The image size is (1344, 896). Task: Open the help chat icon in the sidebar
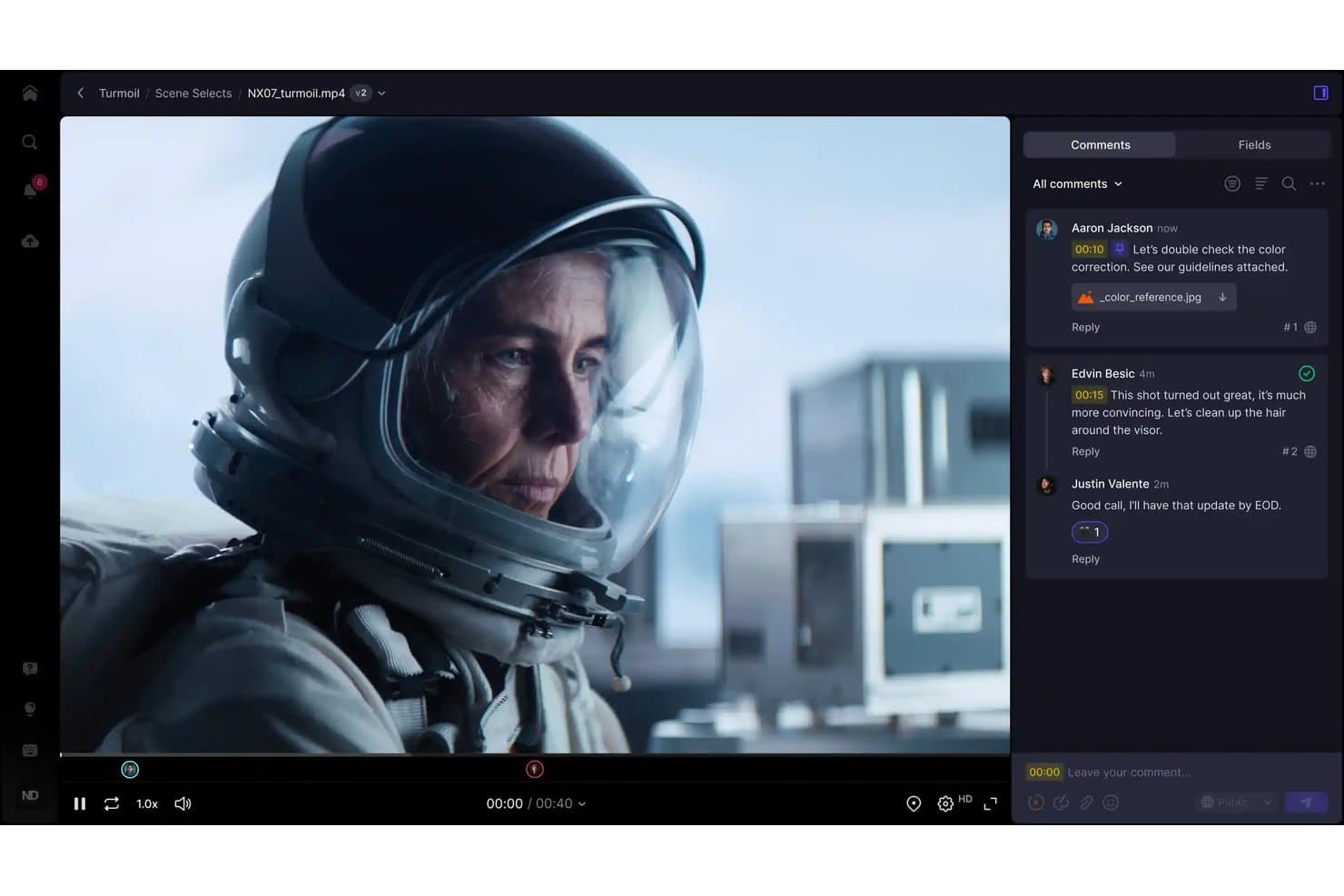point(30,668)
